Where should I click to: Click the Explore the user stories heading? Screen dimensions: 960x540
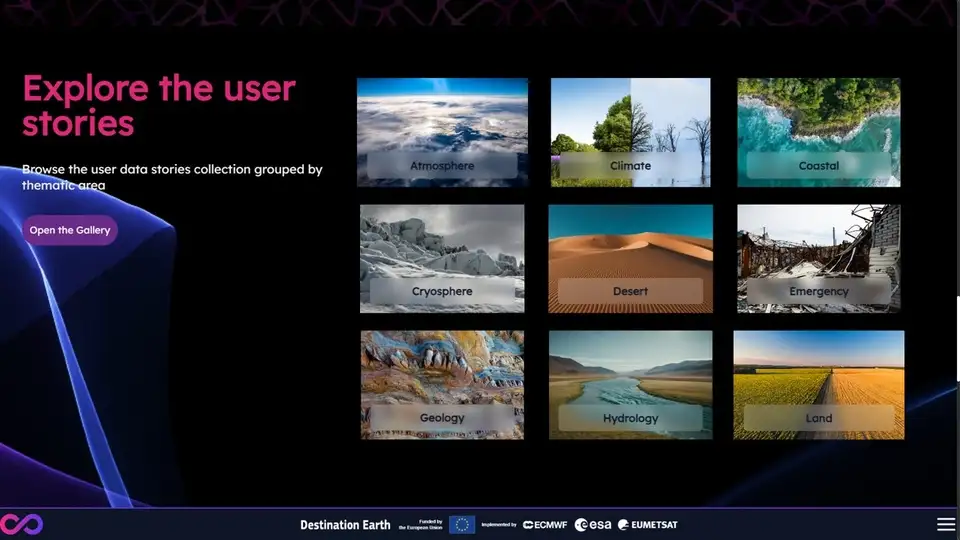tap(159, 105)
